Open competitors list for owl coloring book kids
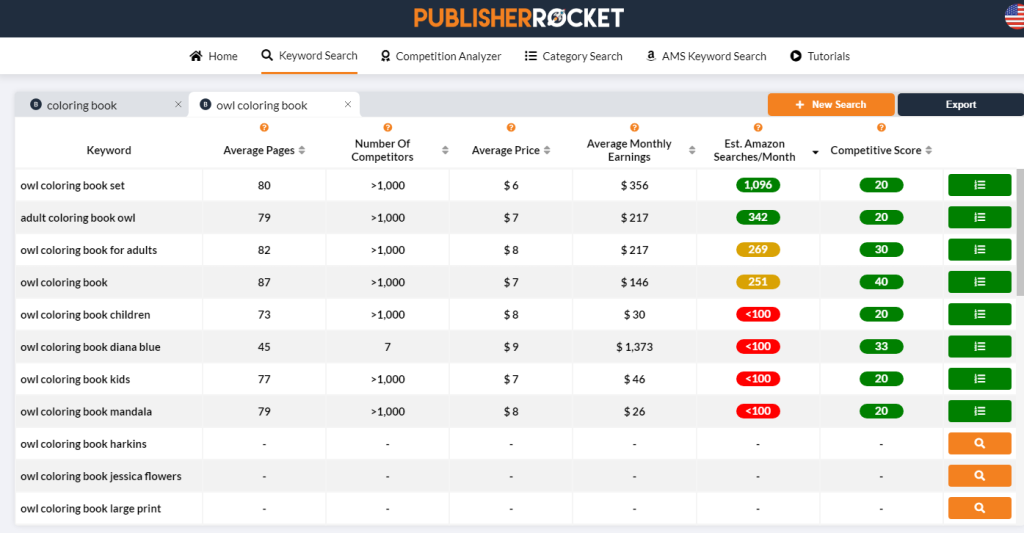1024x533 pixels. coord(980,379)
